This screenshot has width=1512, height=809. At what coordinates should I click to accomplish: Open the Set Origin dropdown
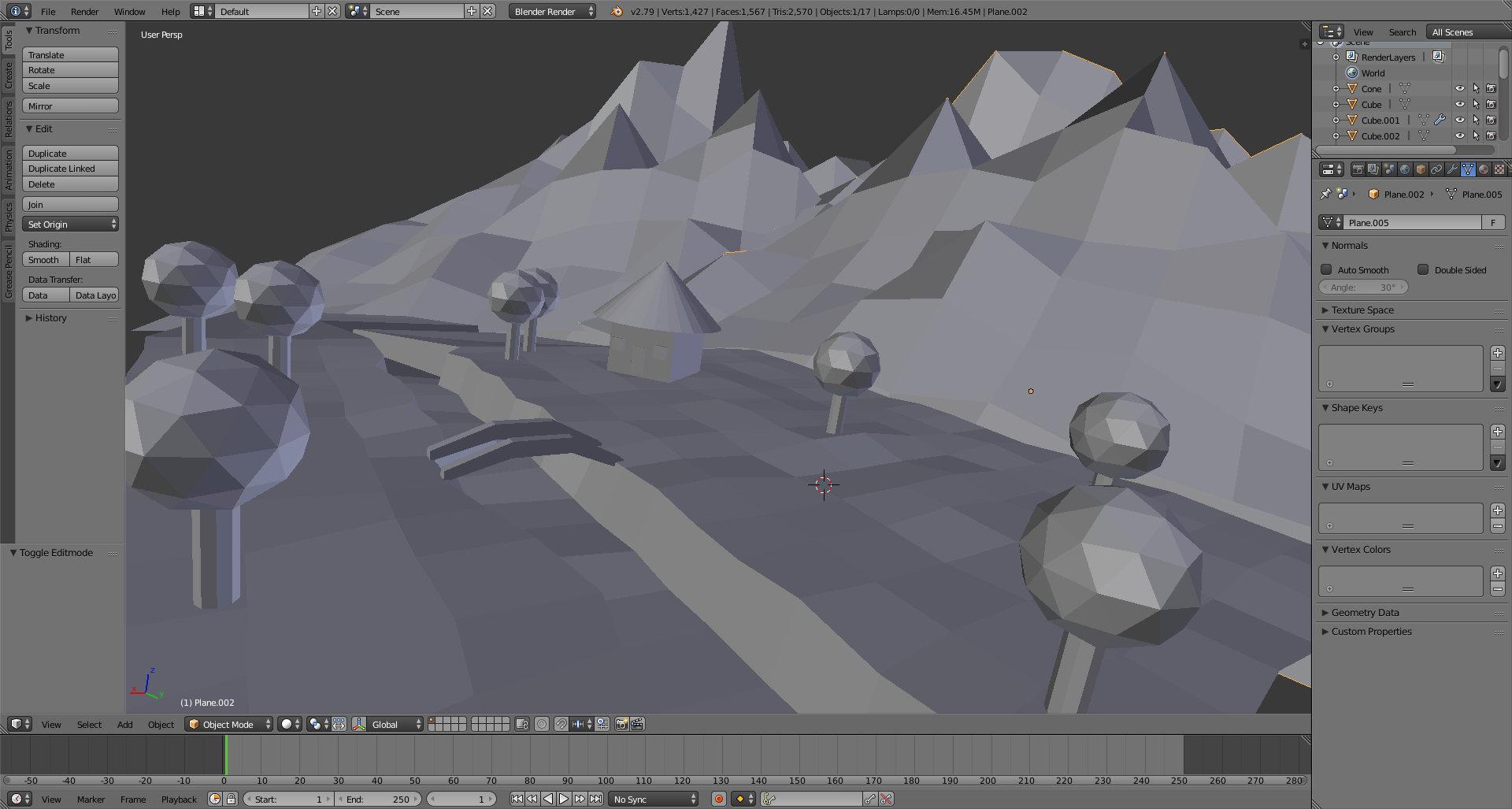(70, 225)
